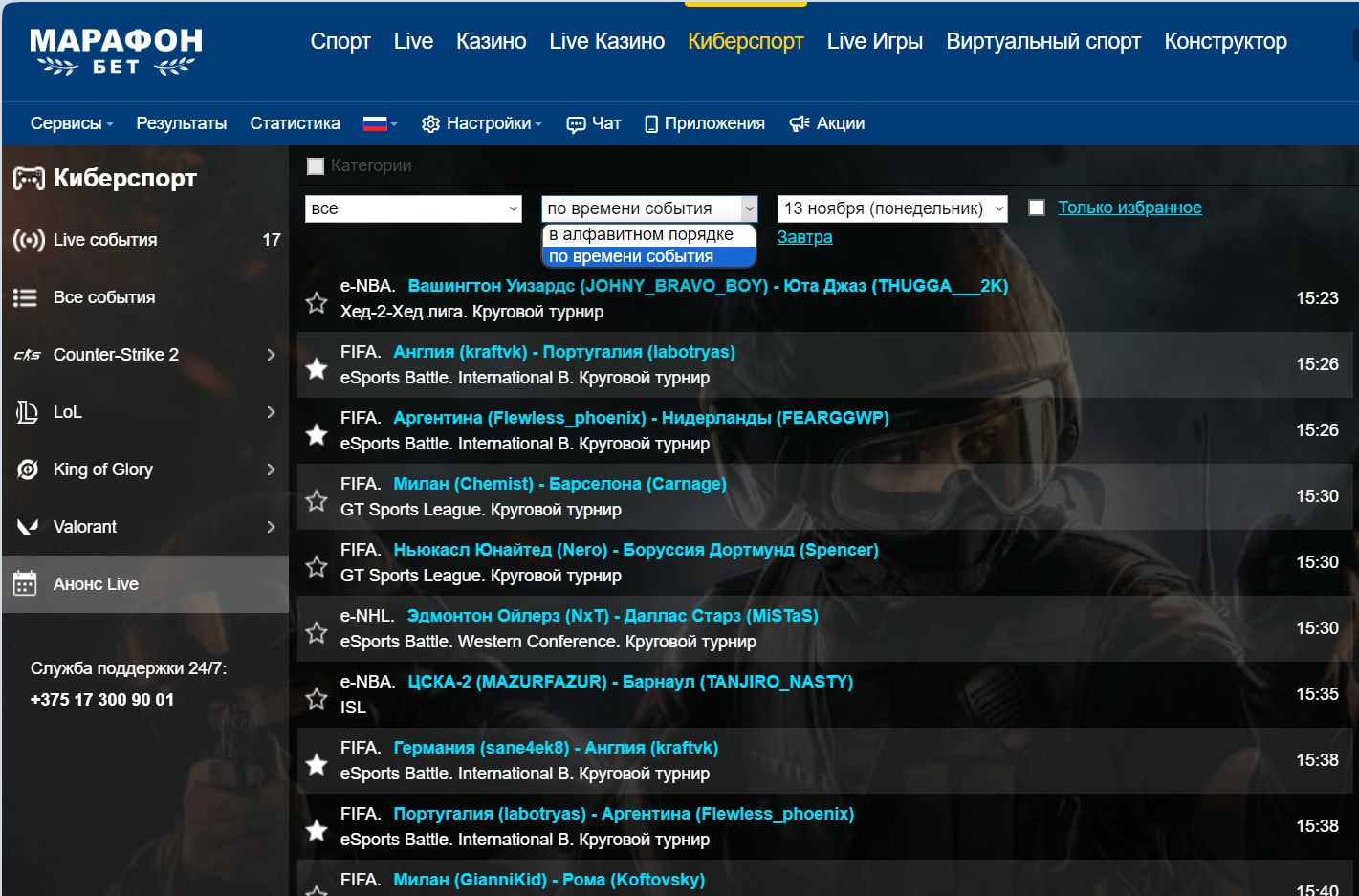Open Ньюкасл Юнайтед - Боруссия Дортмунд event
The image size is (1359, 896).
(636, 550)
